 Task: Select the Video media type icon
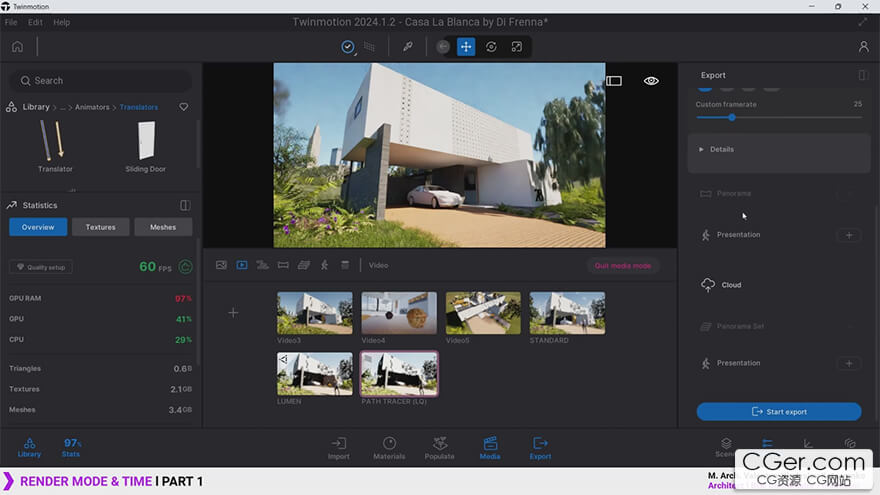point(242,265)
